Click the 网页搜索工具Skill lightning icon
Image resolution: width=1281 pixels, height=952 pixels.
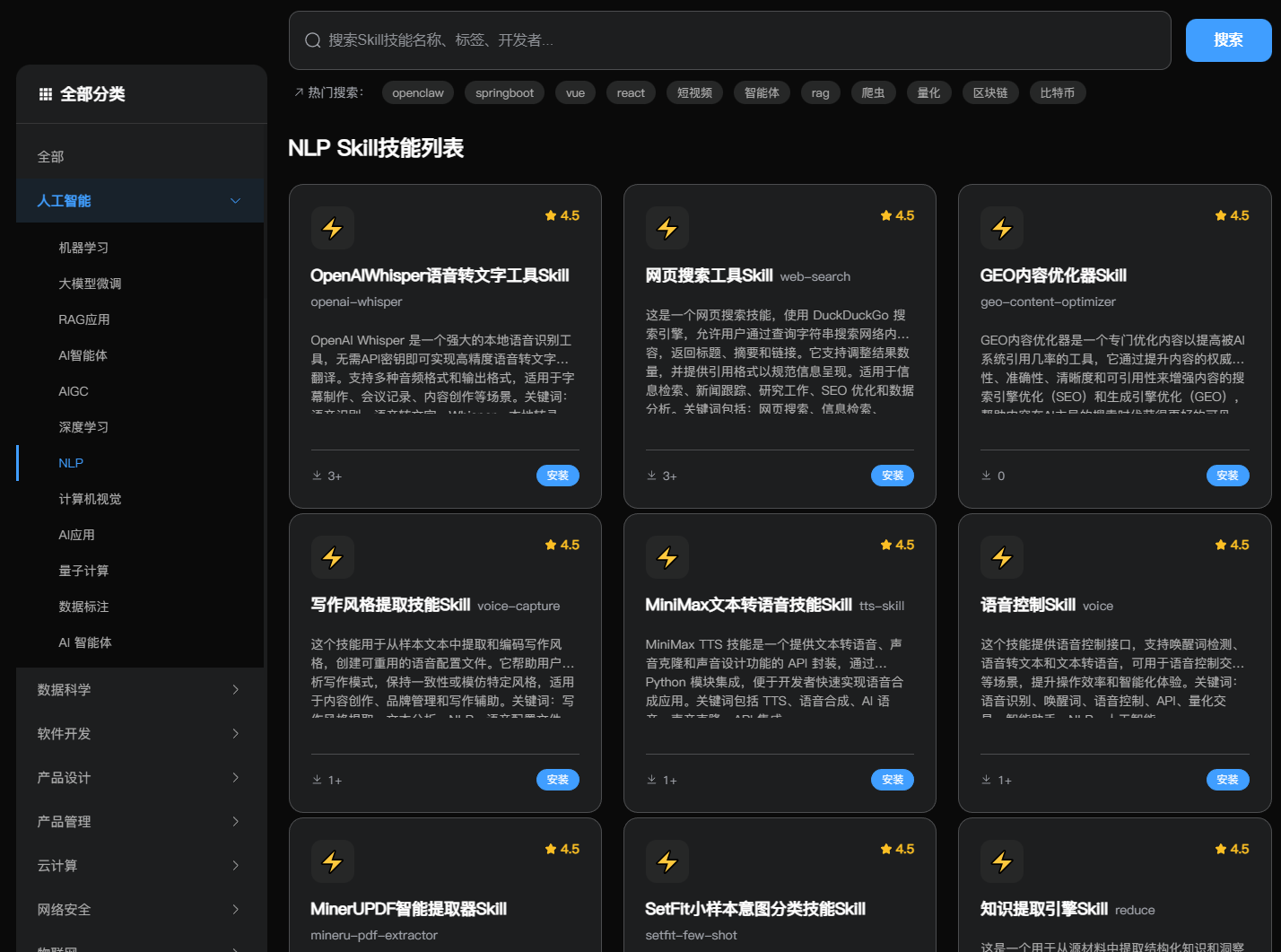pyautogui.click(x=667, y=228)
